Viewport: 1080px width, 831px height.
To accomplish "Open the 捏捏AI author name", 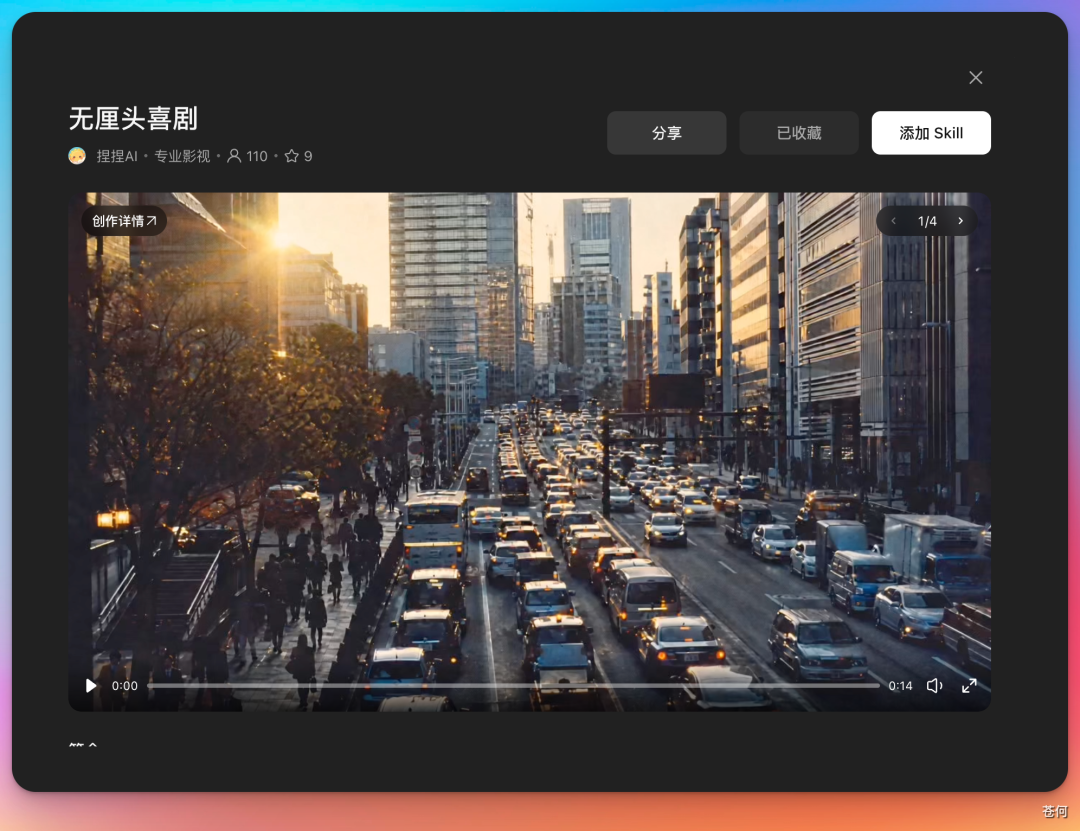I will (116, 156).
